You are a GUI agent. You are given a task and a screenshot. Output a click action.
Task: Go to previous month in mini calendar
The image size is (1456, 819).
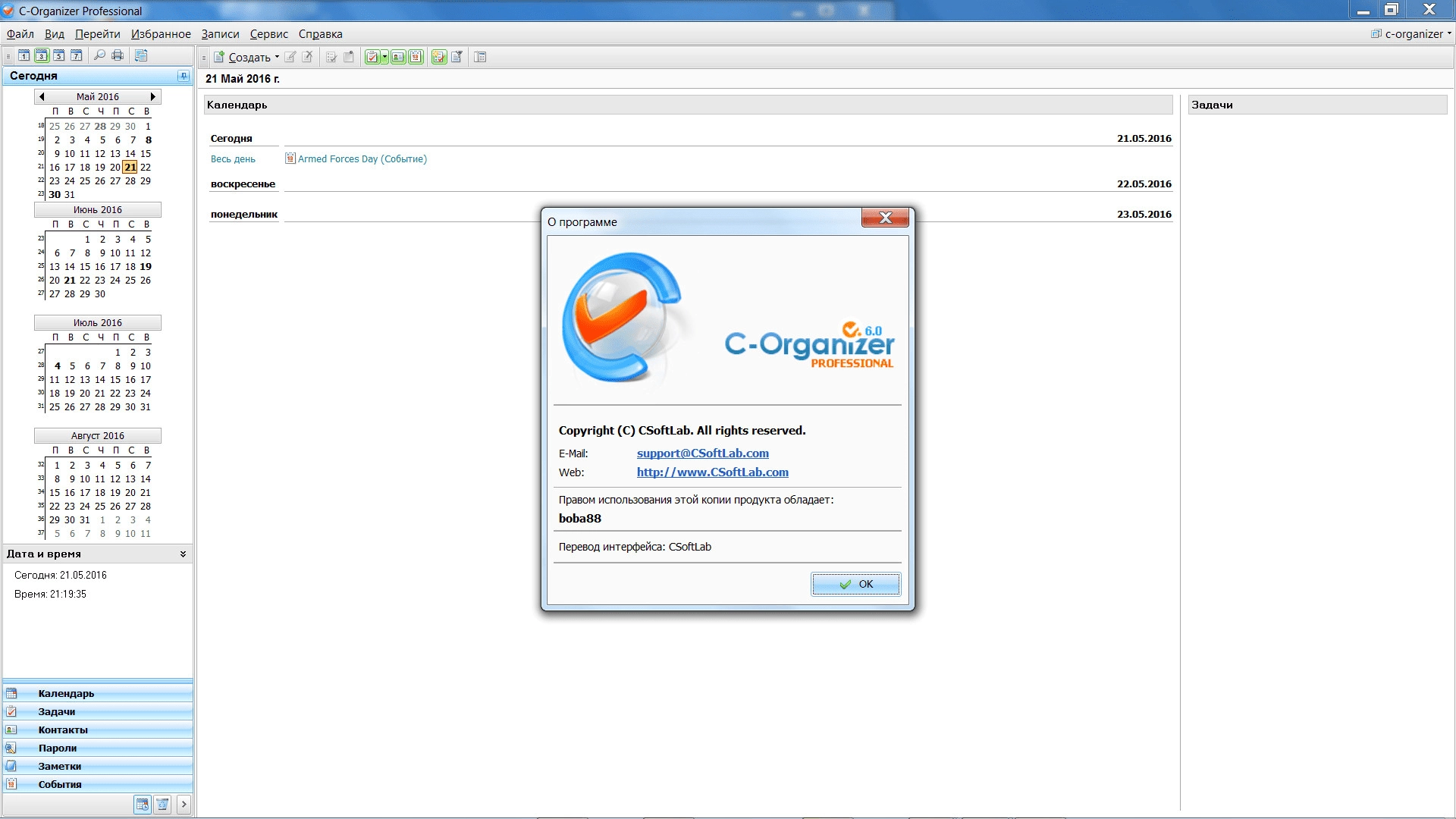coord(42,96)
